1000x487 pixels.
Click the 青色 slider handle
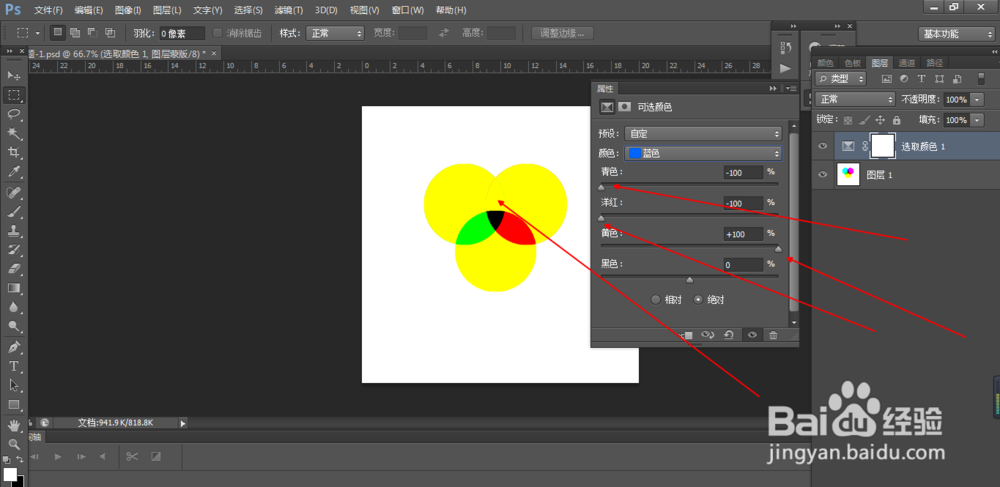(x=601, y=187)
